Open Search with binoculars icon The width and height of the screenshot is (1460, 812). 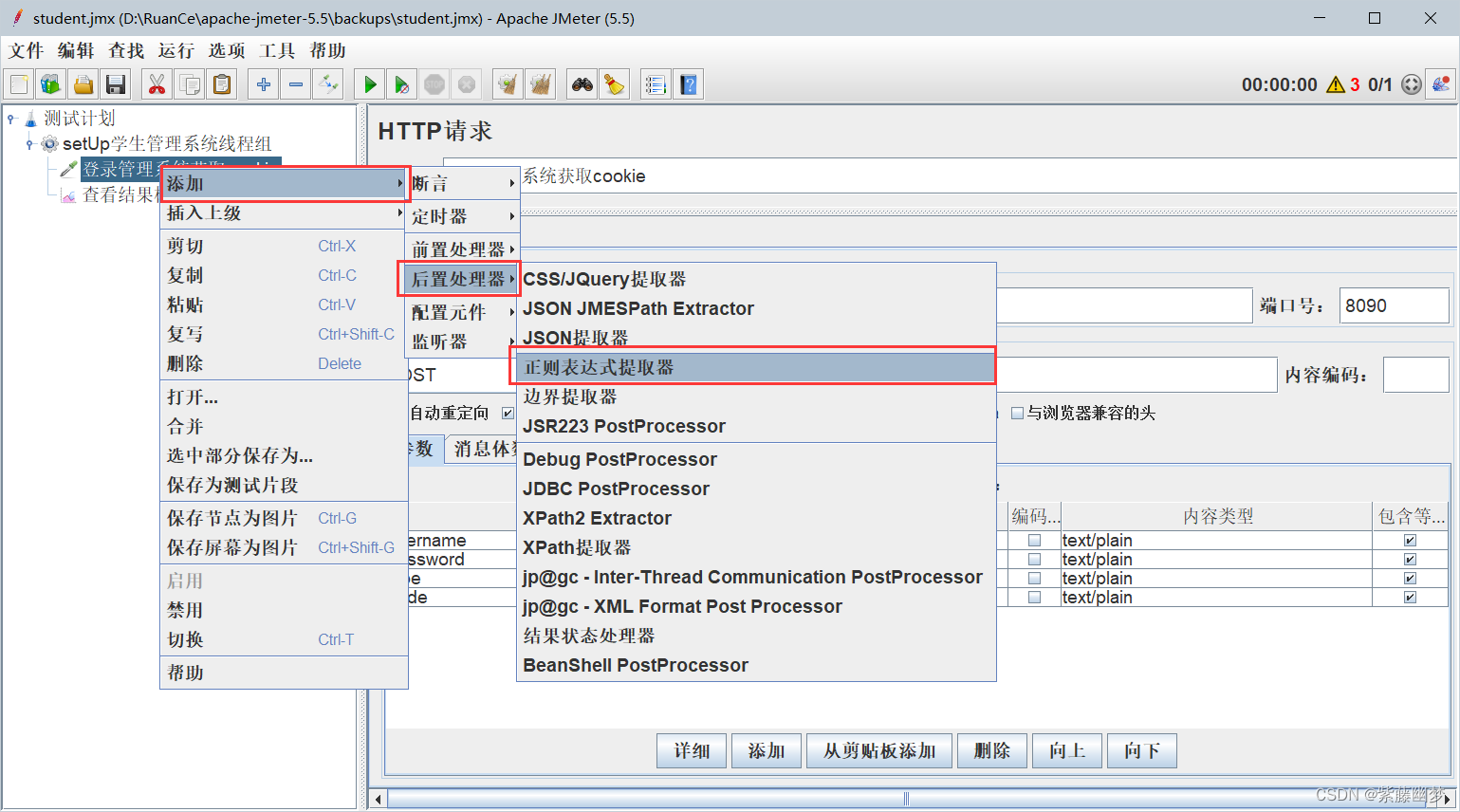582,84
